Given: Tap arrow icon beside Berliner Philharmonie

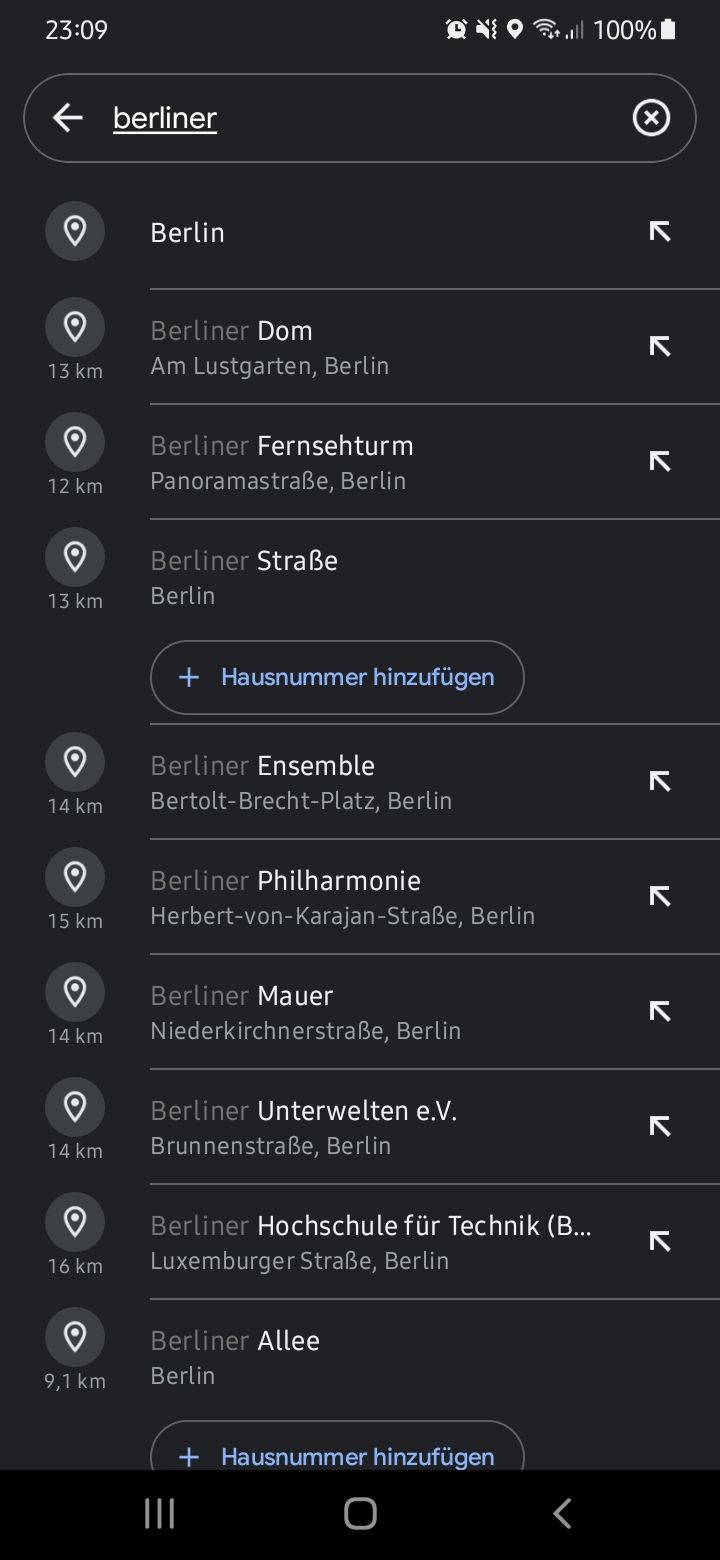Looking at the screenshot, I should pyautogui.click(x=659, y=897).
